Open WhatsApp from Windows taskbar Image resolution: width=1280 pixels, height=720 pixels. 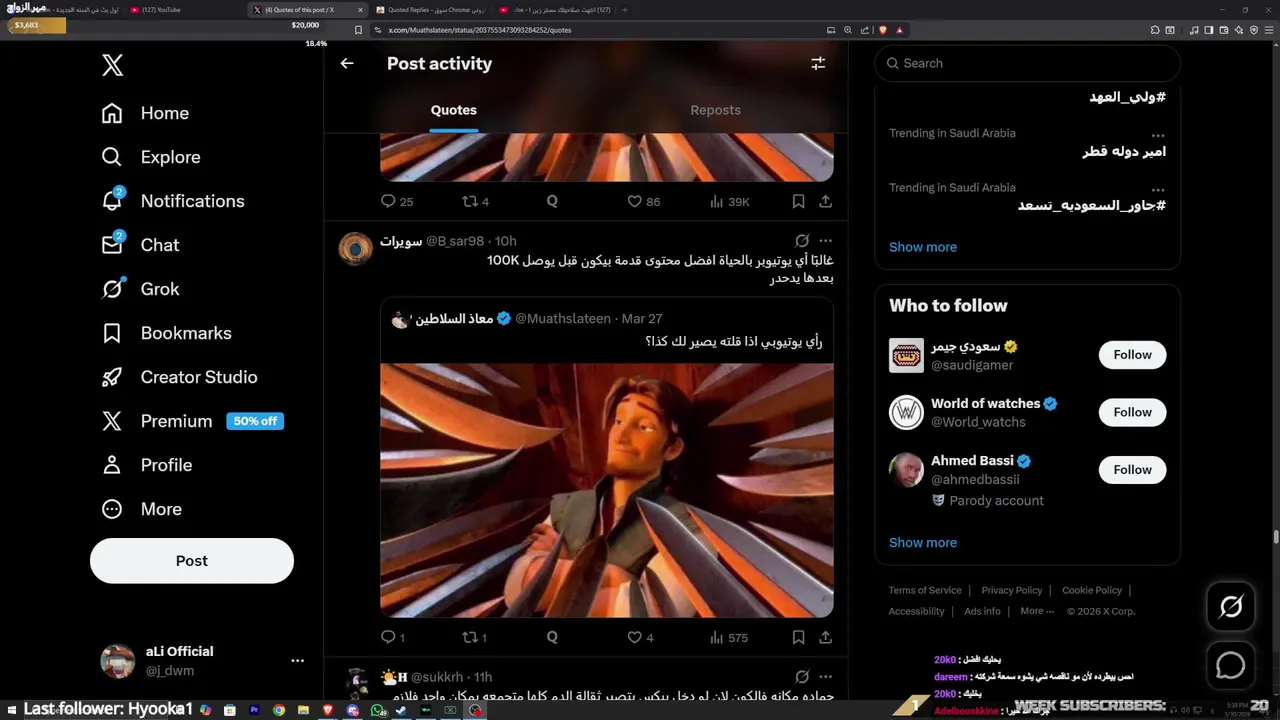coord(377,710)
